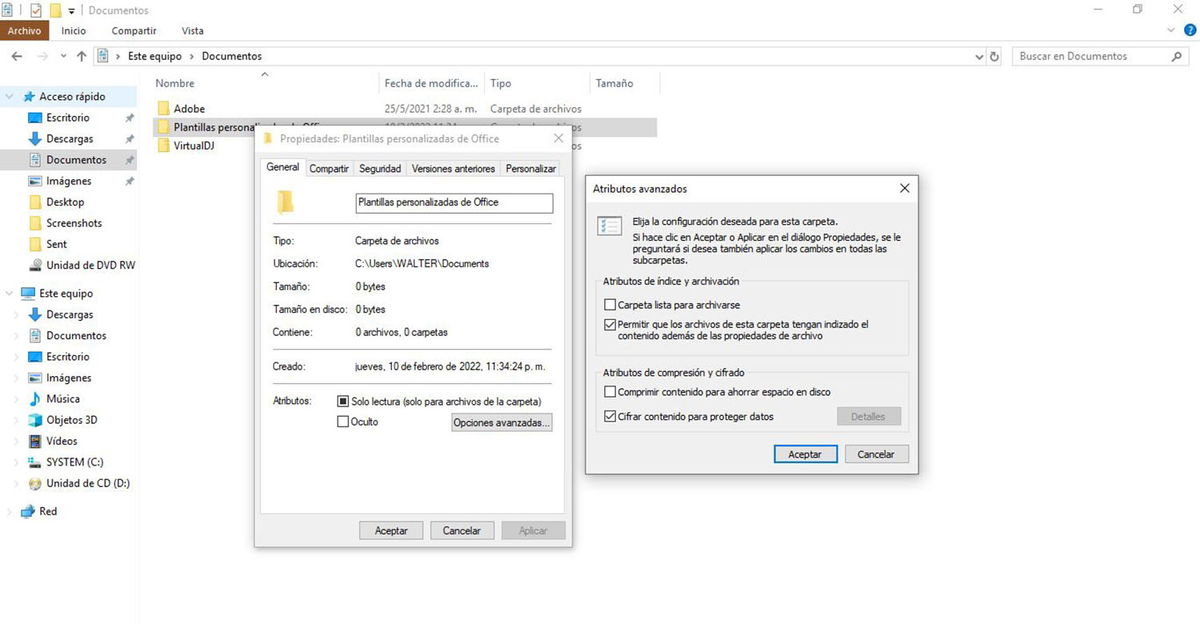Viewport: 1200px width, 624px height.
Task: Open the Vista ribbon menu
Action: [192, 30]
